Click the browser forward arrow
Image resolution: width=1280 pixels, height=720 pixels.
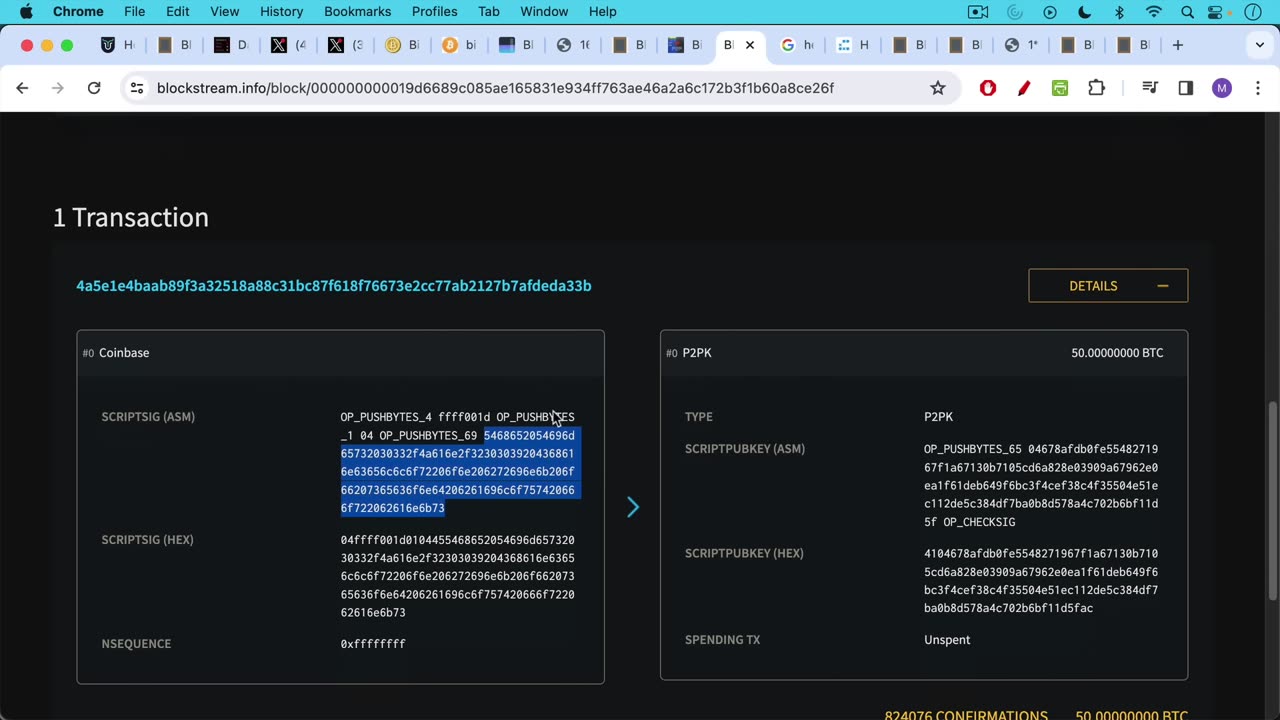[58, 88]
